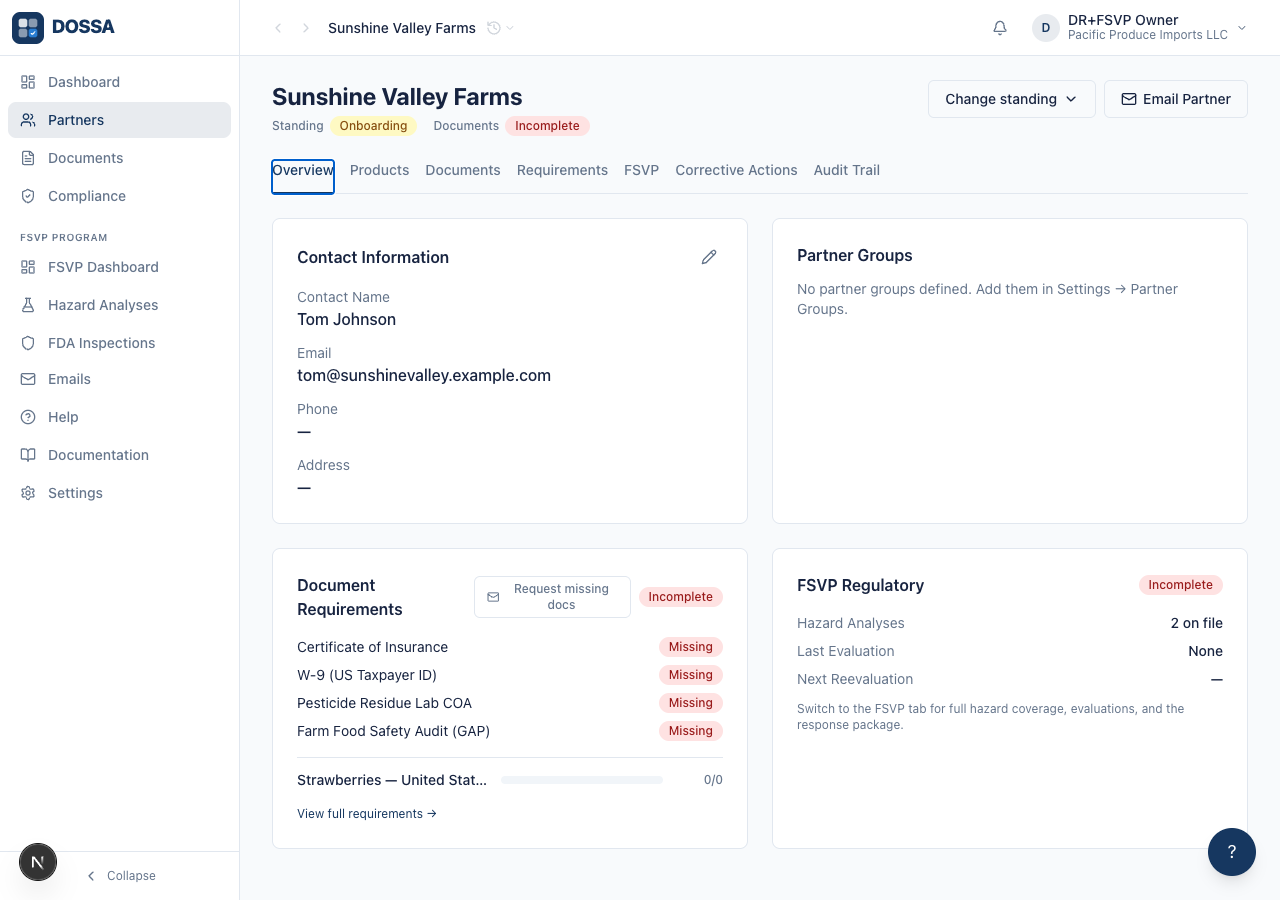Open the round help question-mark button
This screenshot has width=1280, height=900.
1232,852
